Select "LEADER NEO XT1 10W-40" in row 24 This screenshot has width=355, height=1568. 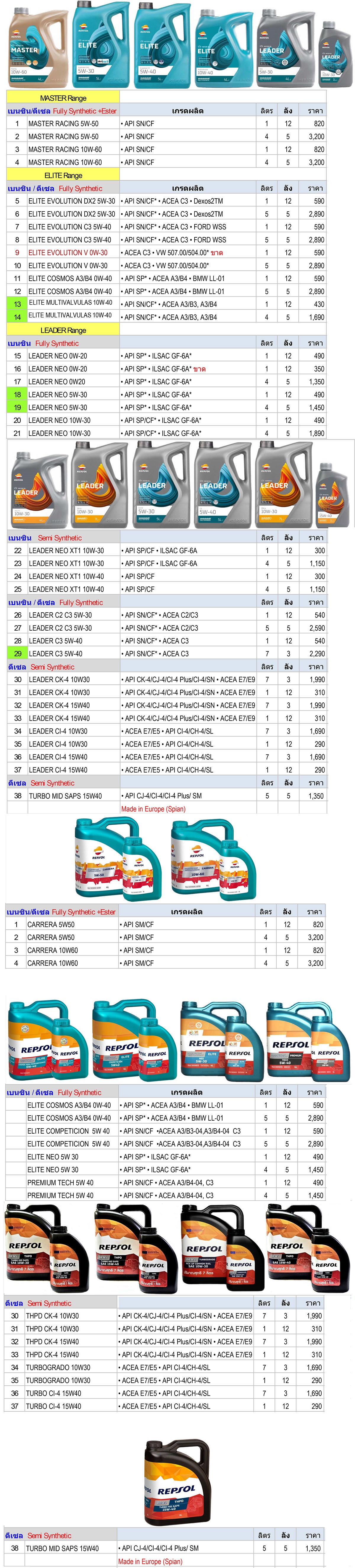pos(66,577)
